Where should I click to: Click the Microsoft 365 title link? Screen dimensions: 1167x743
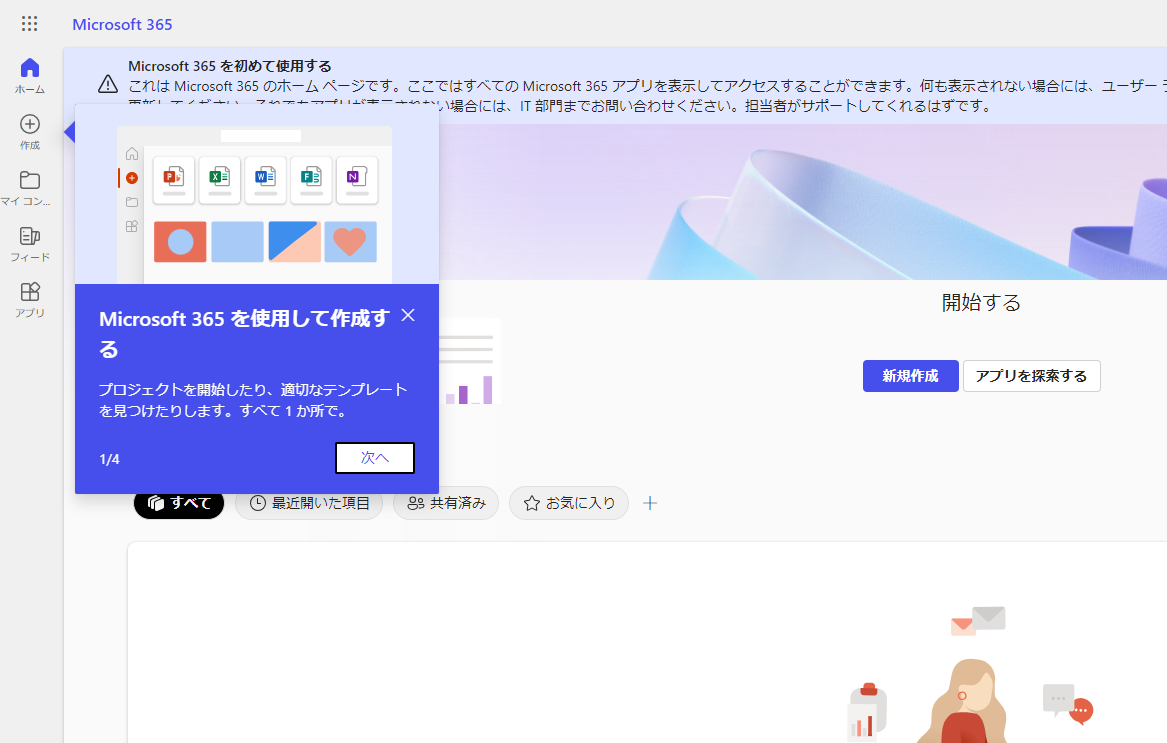(122, 24)
